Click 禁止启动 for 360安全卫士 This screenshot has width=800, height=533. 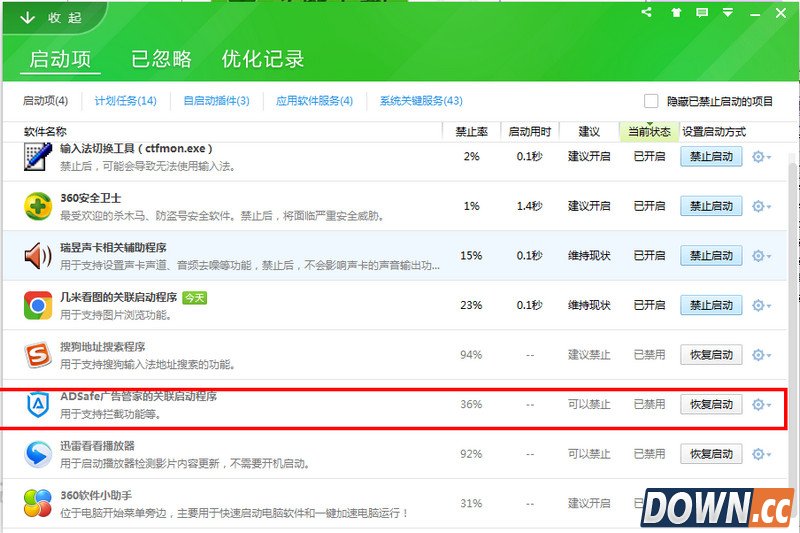coord(711,206)
